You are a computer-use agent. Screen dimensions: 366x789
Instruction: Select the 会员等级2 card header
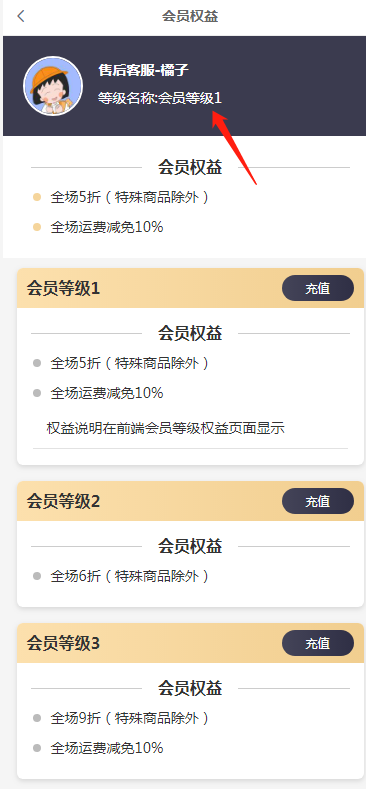pyautogui.click(x=190, y=501)
